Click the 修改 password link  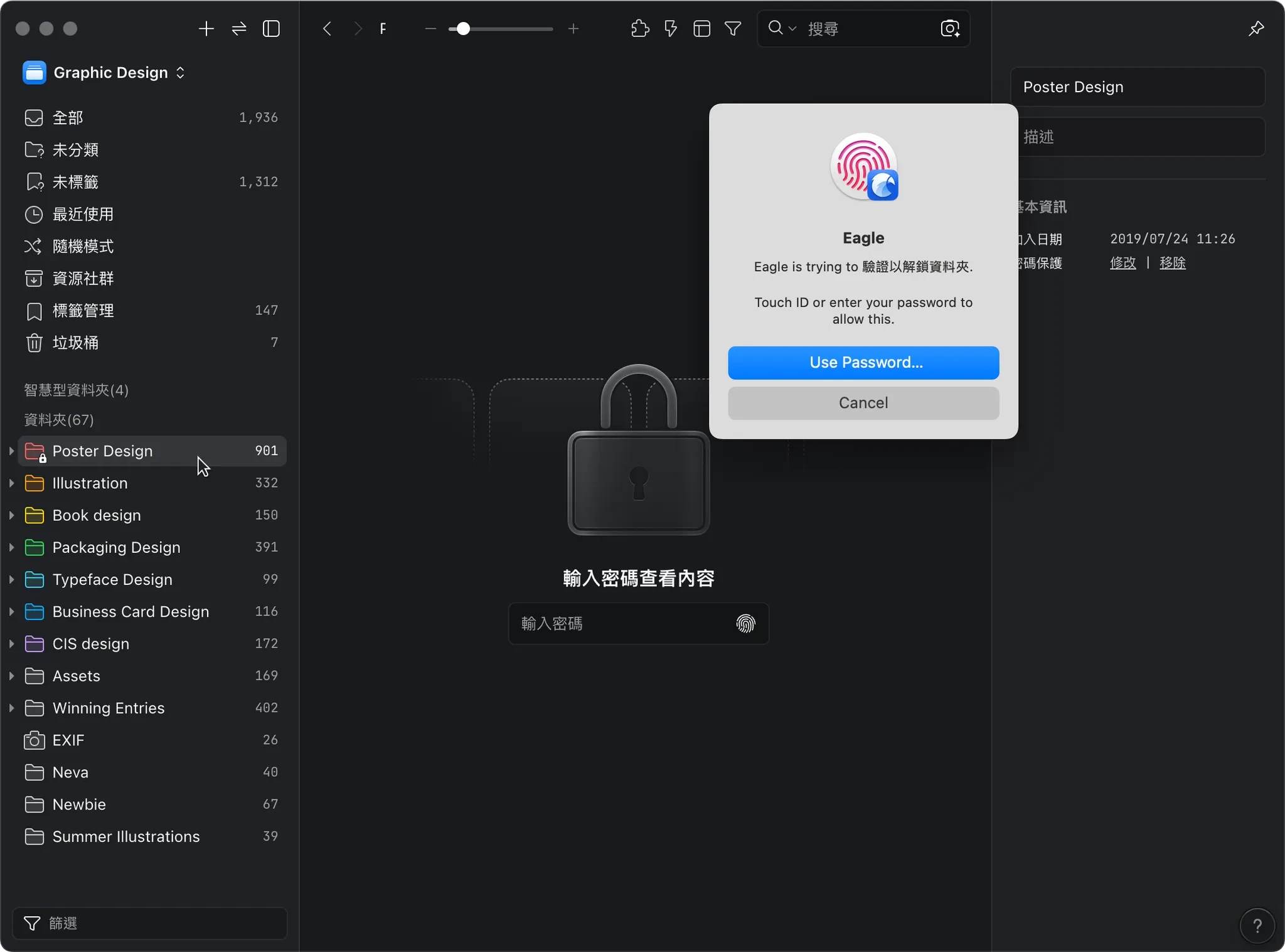[1123, 263]
